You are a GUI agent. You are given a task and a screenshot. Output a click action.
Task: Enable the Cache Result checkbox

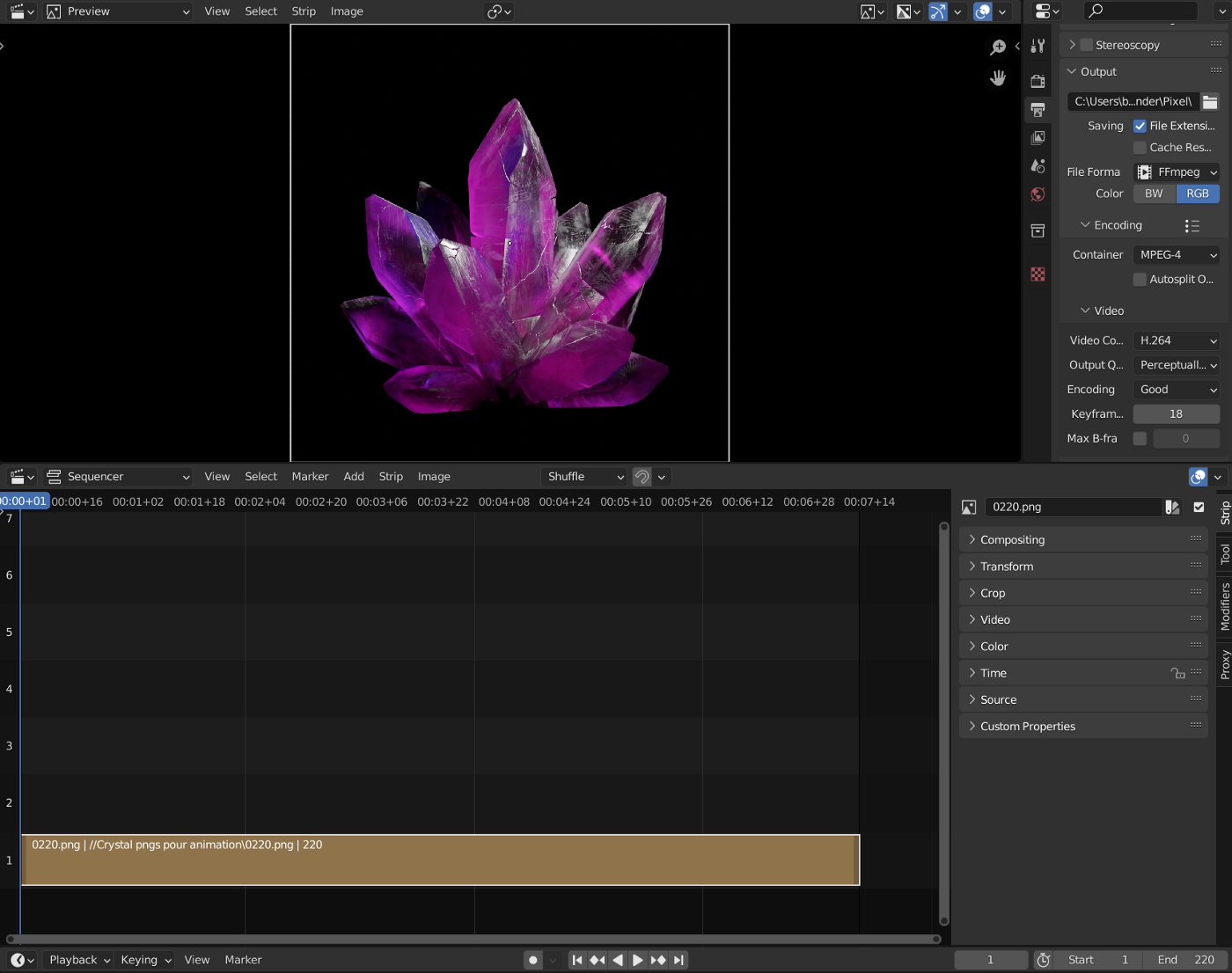click(x=1140, y=148)
